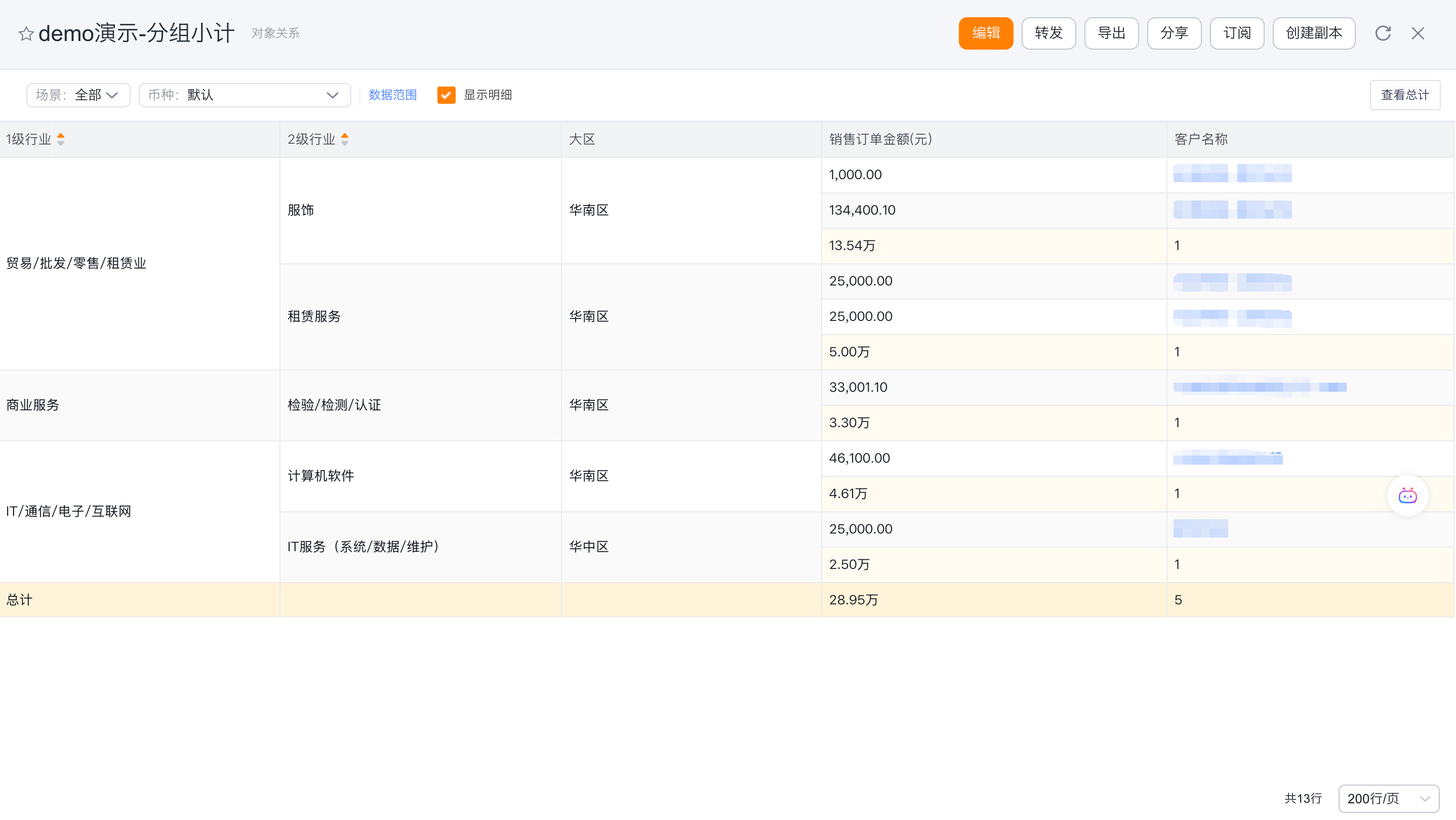The image size is (1456, 820).
Task: Sort by the 2级行业 column arrows
Action: pyautogui.click(x=345, y=139)
